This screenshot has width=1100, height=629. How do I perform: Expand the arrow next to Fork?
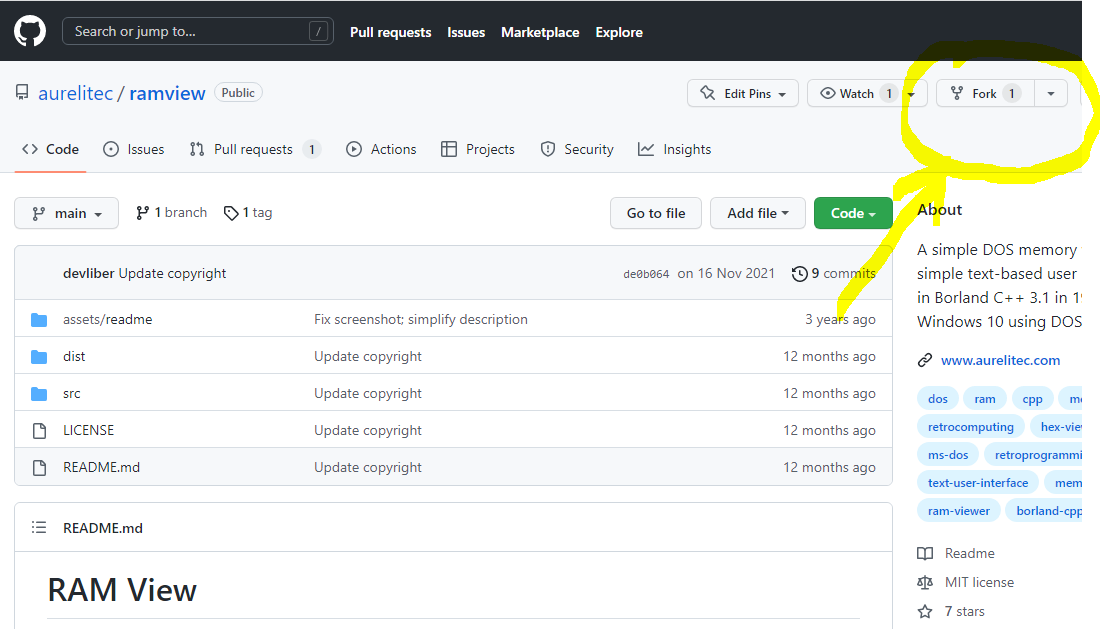click(1050, 94)
